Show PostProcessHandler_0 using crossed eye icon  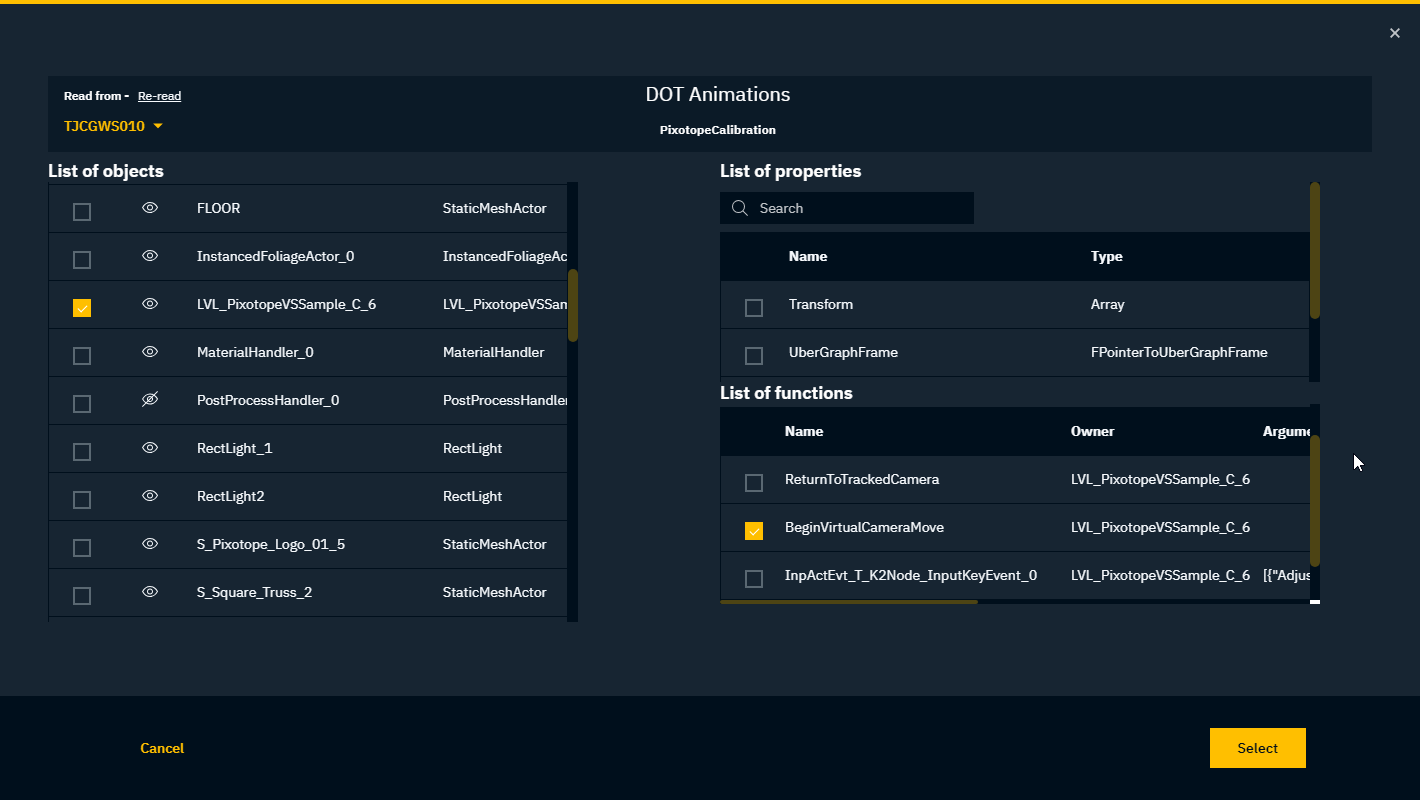coord(150,400)
